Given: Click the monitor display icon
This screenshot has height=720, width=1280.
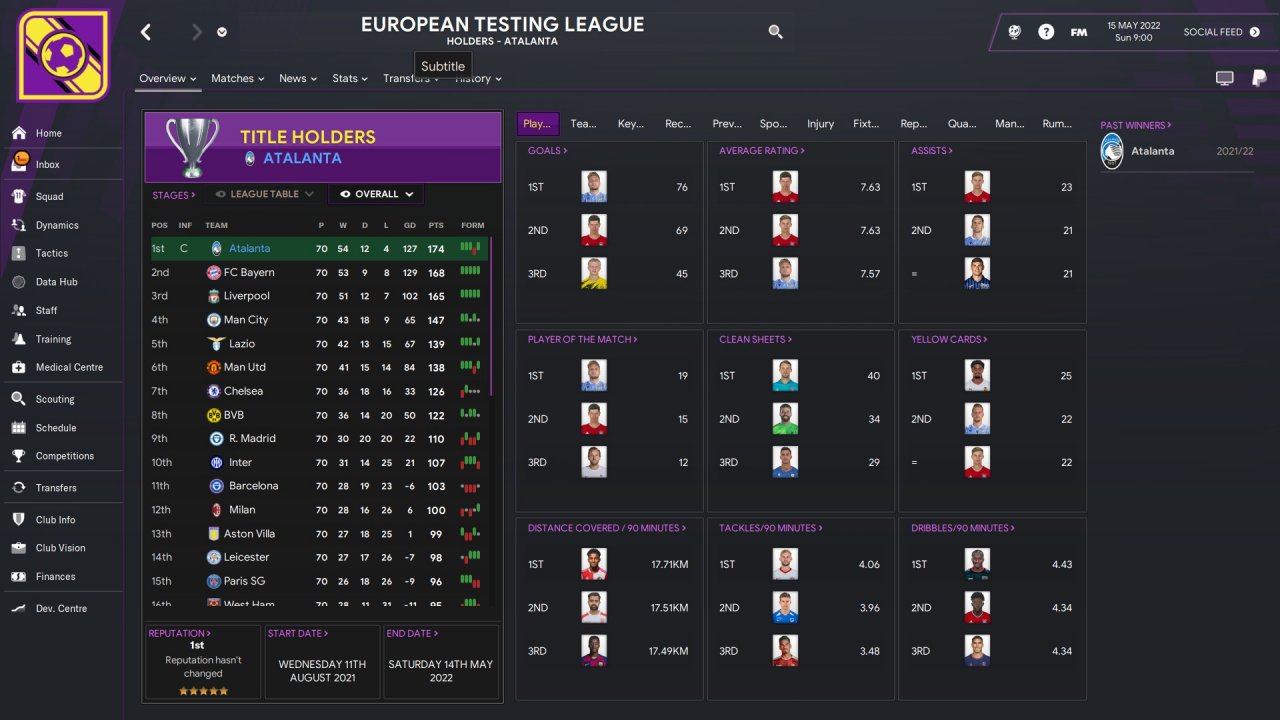Looking at the screenshot, I should coord(1224,78).
